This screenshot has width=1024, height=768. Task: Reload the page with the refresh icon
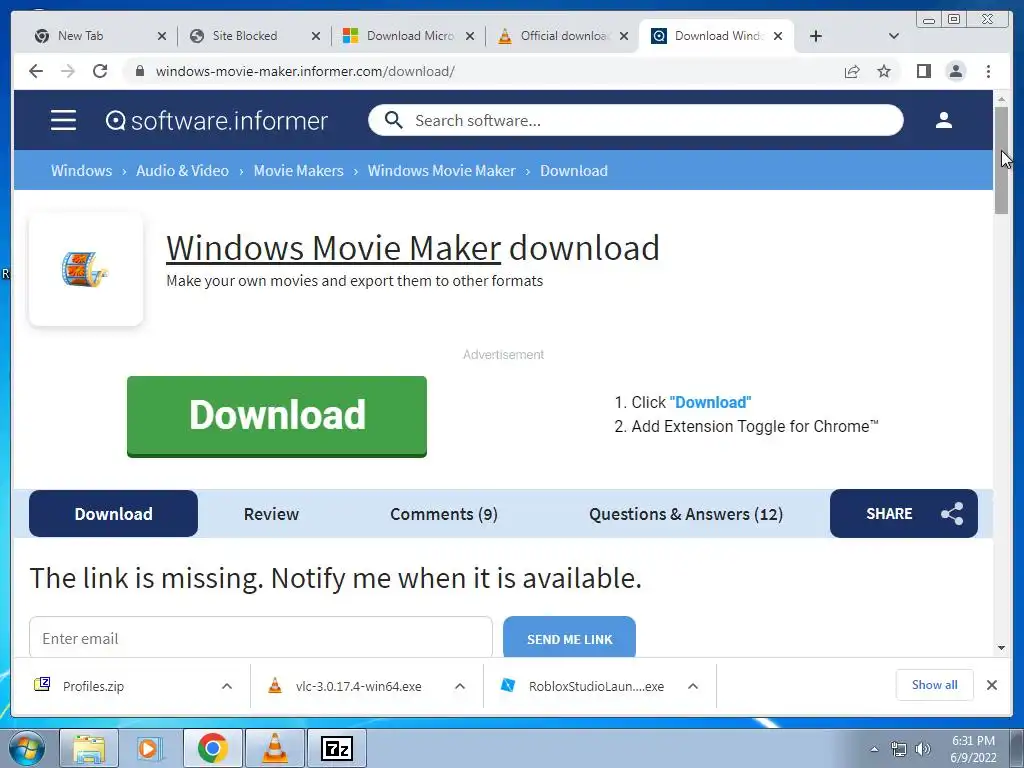(100, 71)
